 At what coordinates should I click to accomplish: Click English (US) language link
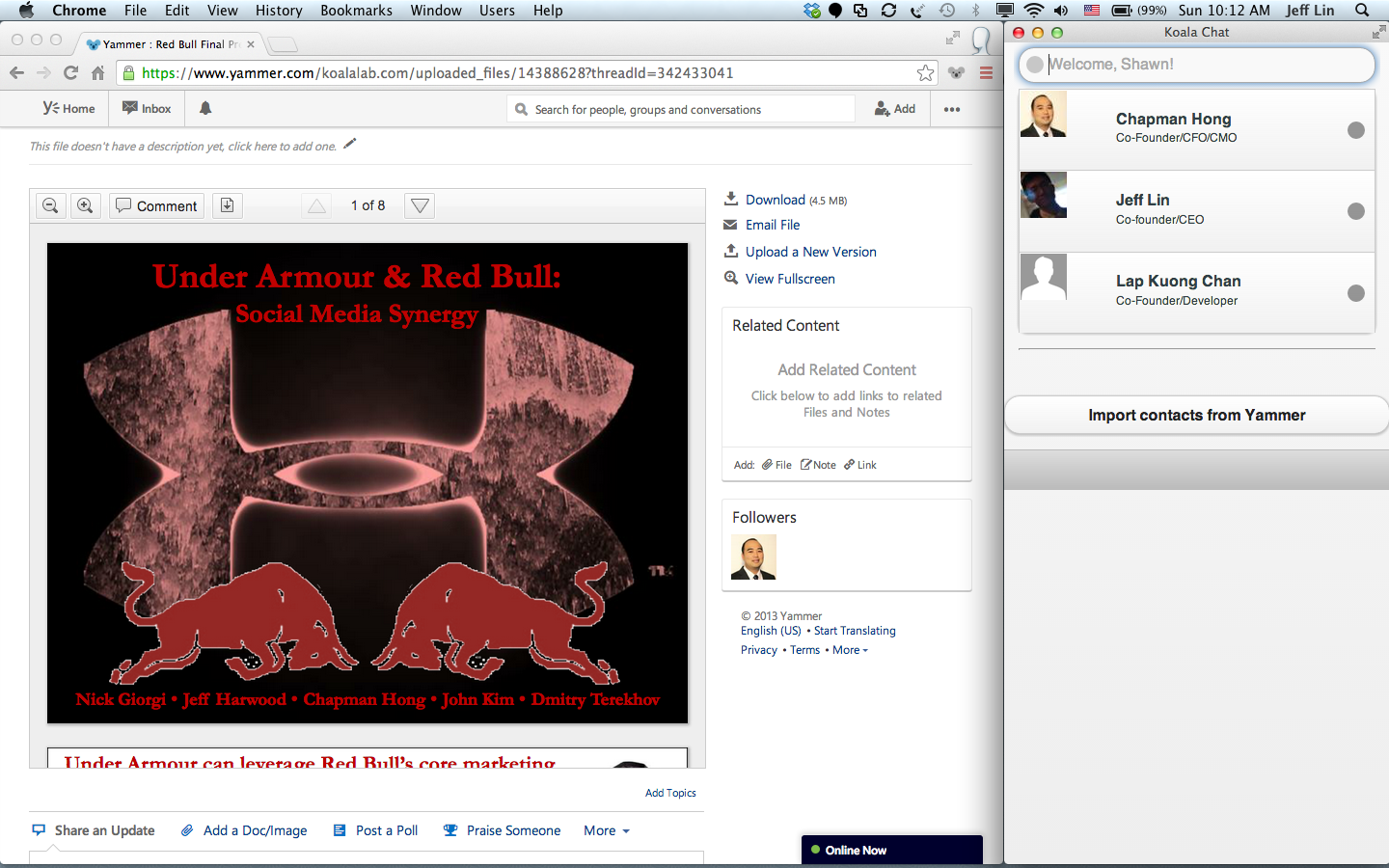tap(771, 631)
